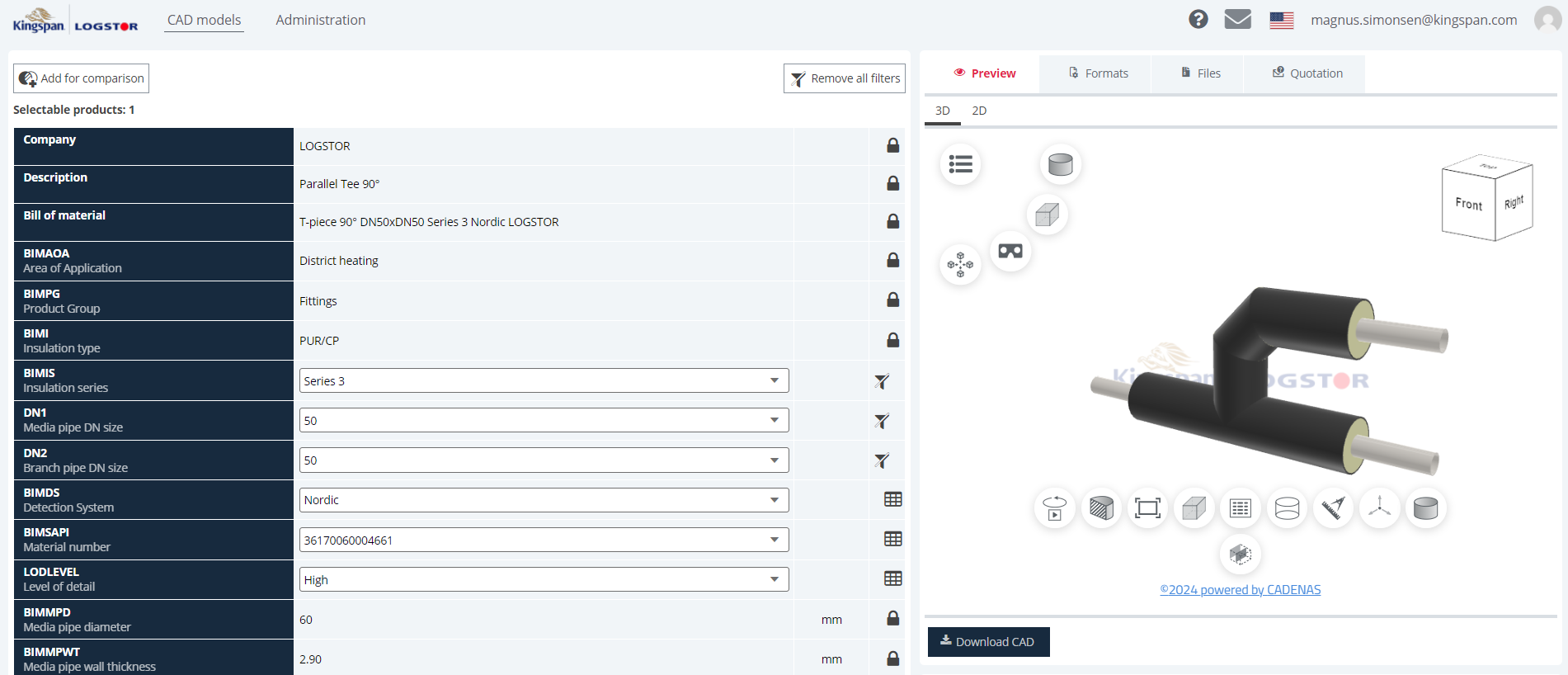Click the cylinder icon at top of viewer
Viewport: 1568px width, 675px height.
pos(1060,164)
